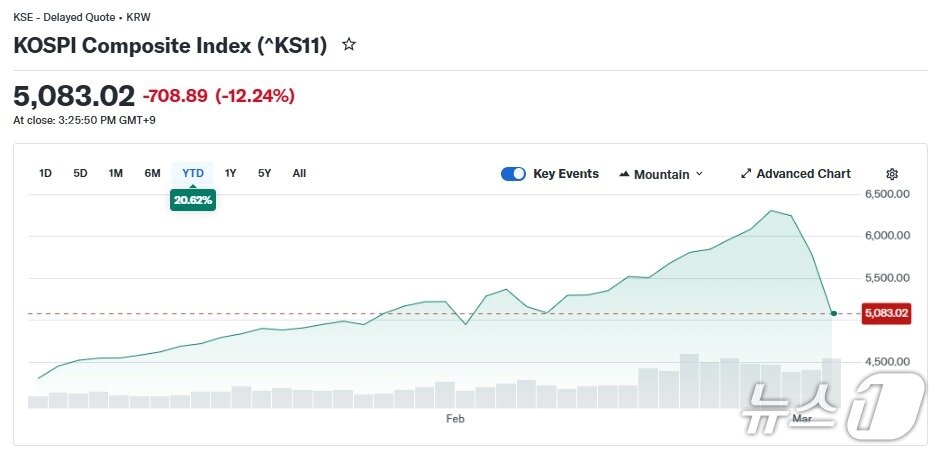Select the 5D time range tab

point(80,173)
